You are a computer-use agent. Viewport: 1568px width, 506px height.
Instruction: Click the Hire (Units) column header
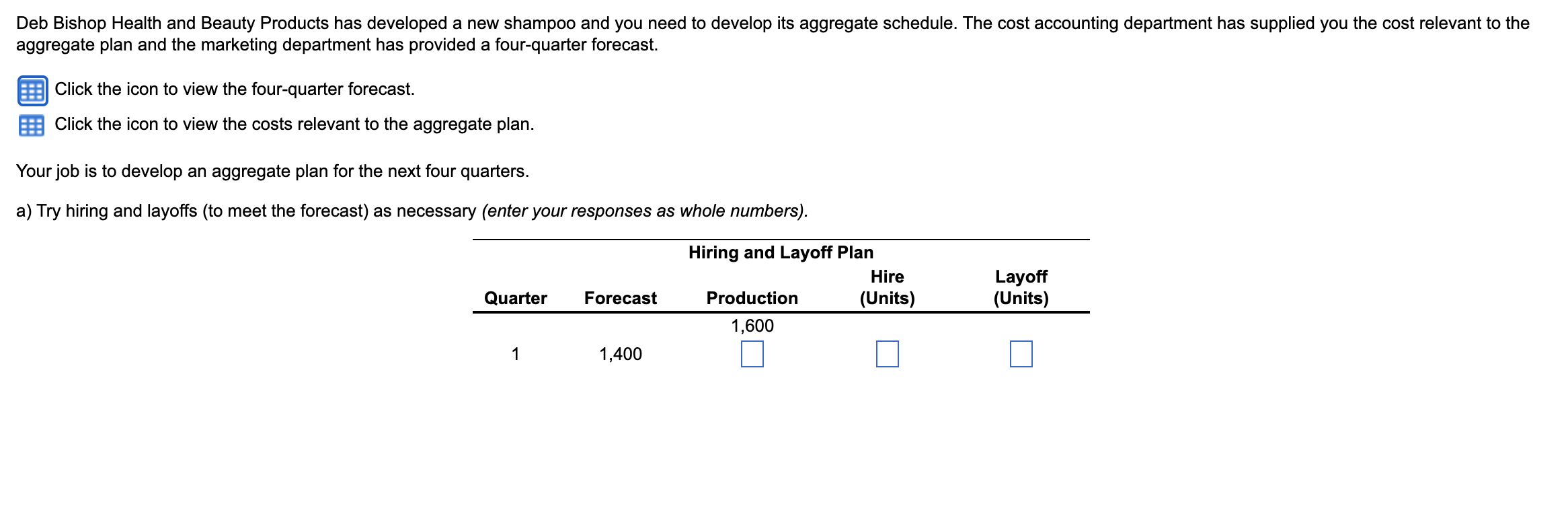coord(888,287)
